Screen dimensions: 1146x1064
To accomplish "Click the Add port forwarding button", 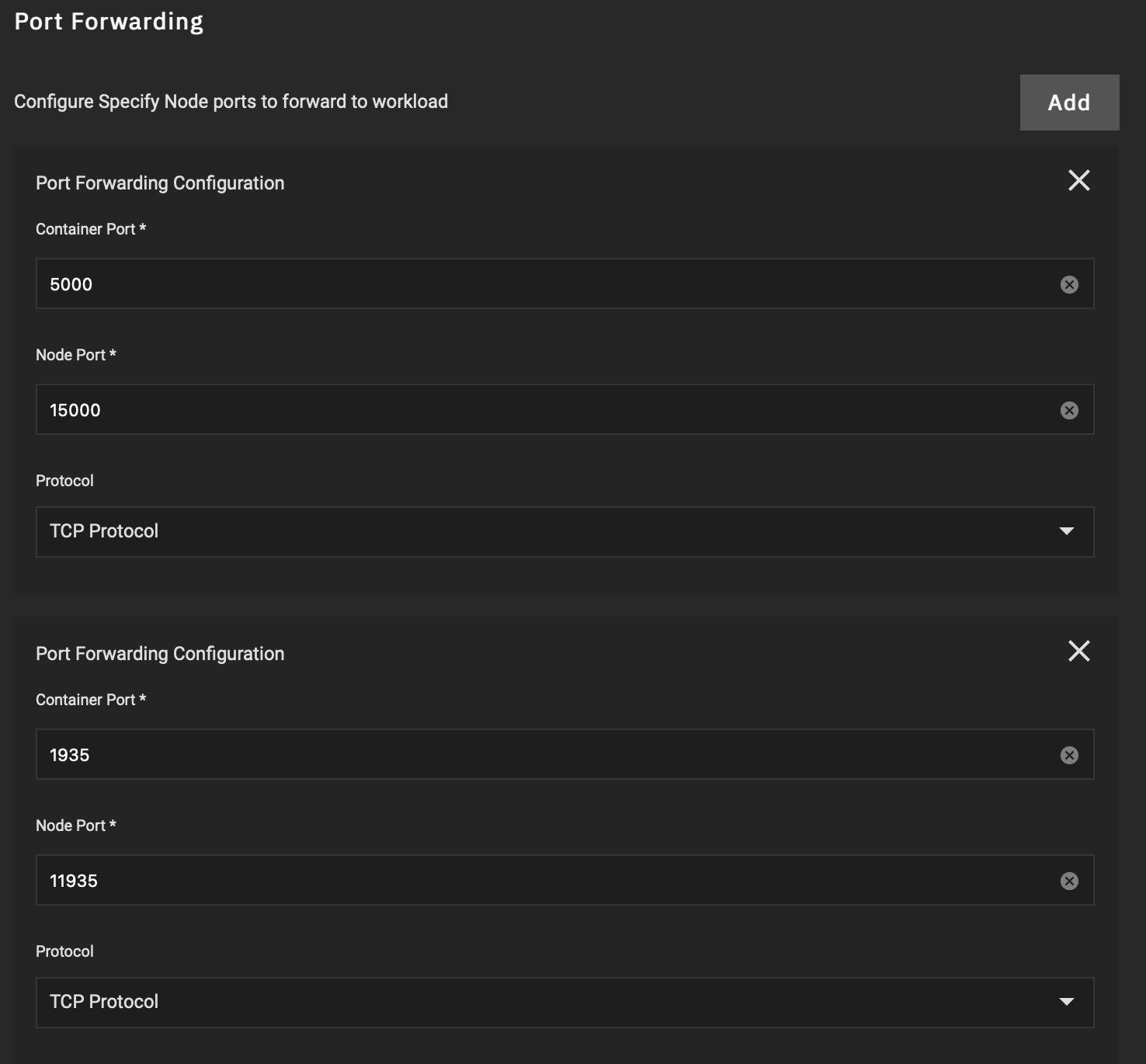I will pyautogui.click(x=1069, y=103).
